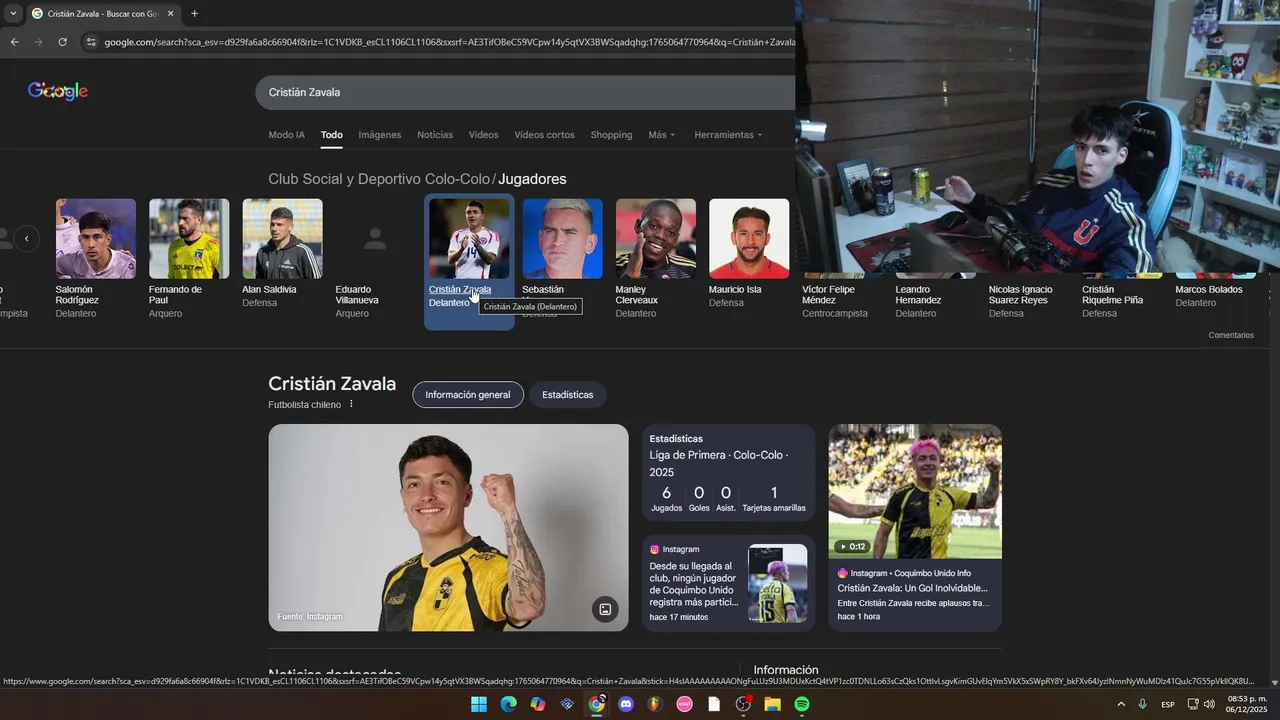Click Marcos Bolados name
This screenshot has width=1280, height=720.
tap(1209, 290)
